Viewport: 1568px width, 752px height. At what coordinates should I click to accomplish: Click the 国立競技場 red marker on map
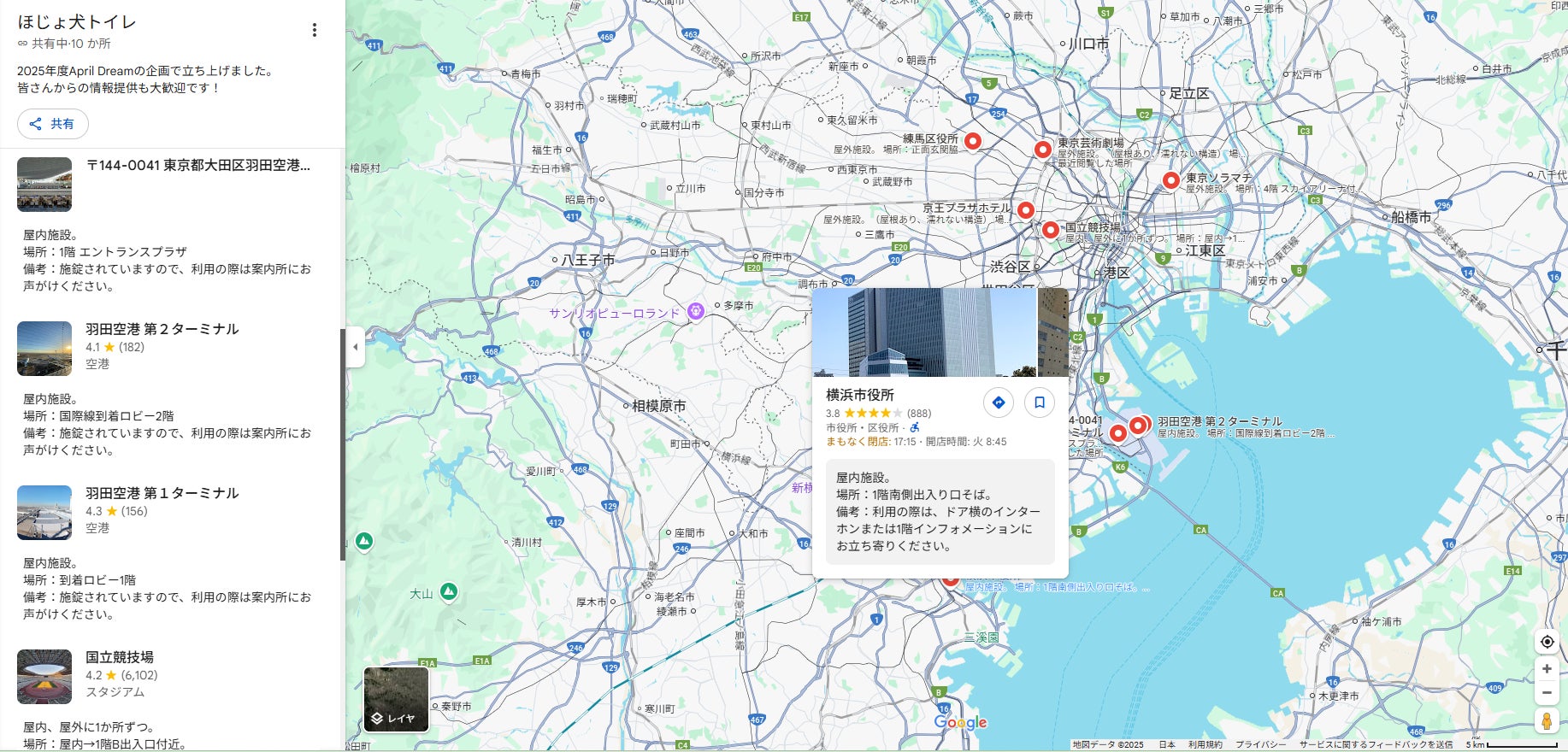click(1051, 229)
